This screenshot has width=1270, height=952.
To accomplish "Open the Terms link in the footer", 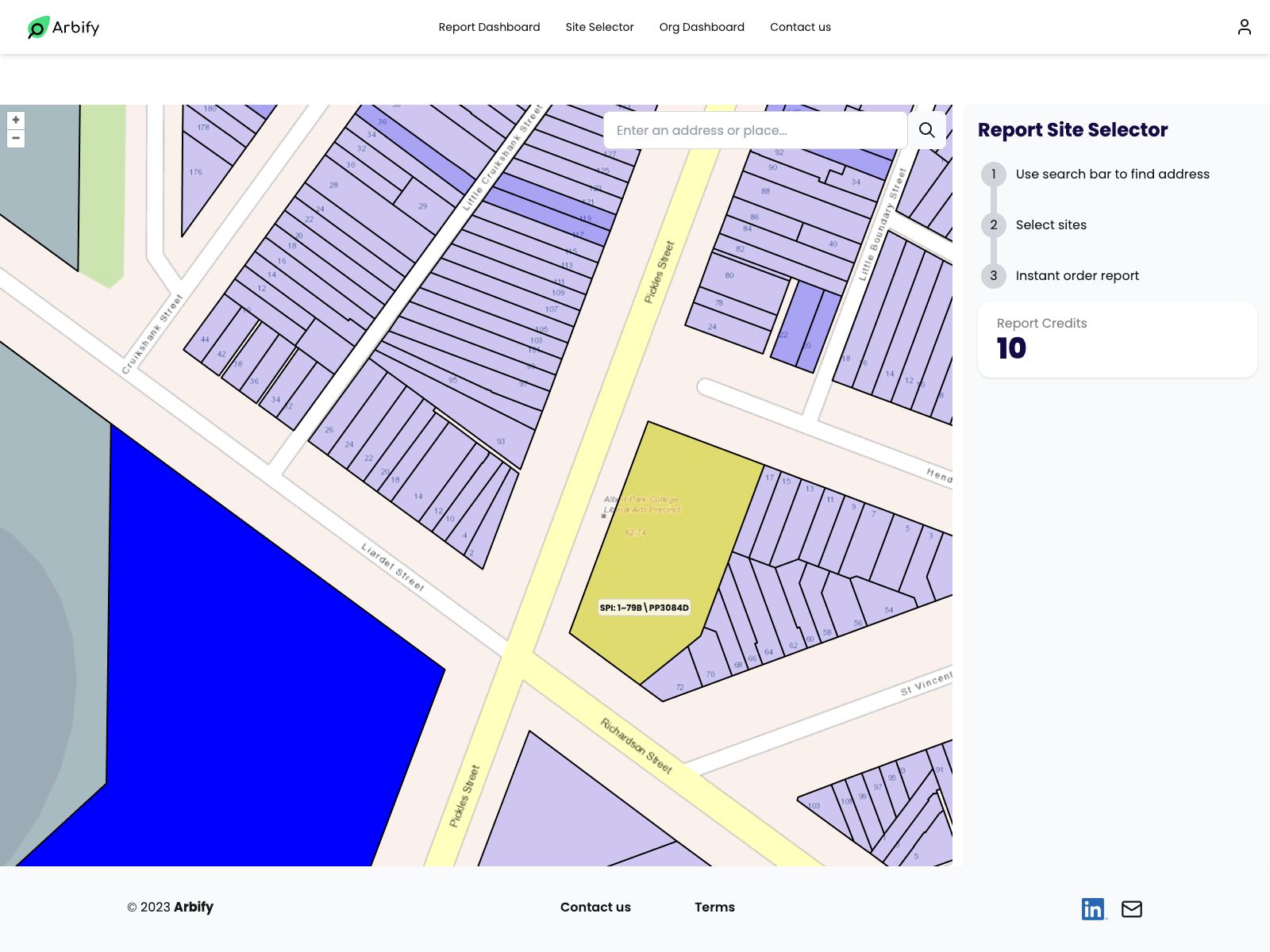I will point(714,907).
